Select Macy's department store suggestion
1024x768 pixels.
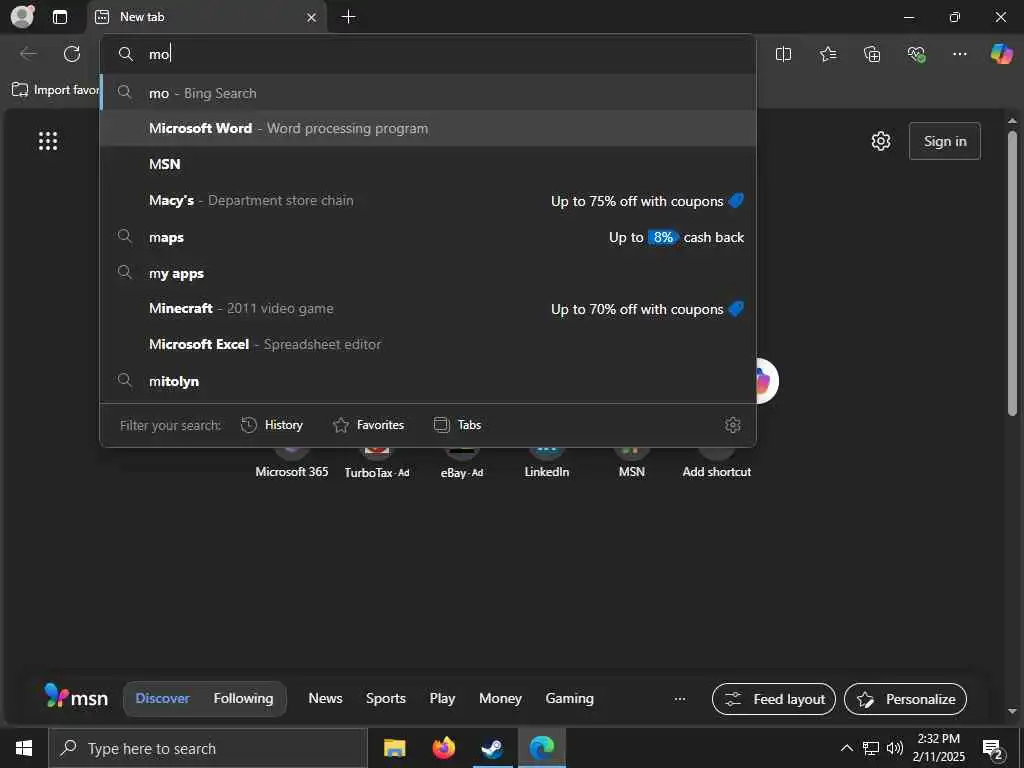(x=428, y=200)
